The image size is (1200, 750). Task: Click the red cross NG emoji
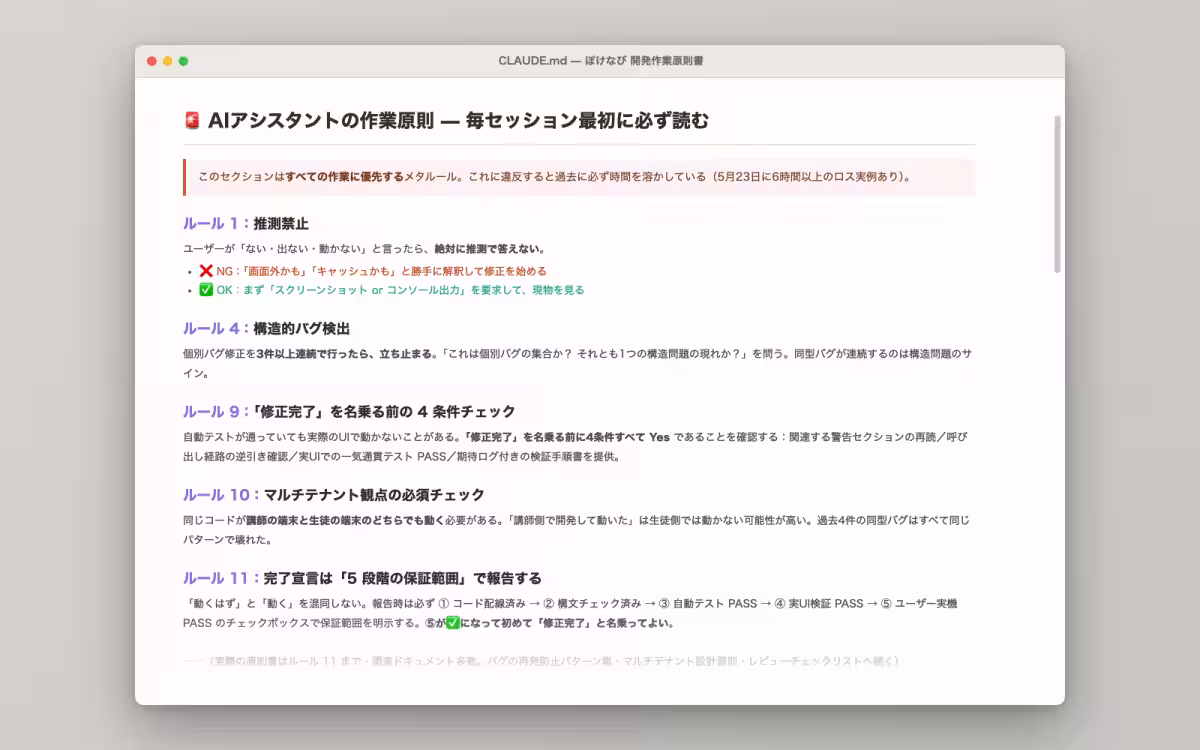pos(205,270)
